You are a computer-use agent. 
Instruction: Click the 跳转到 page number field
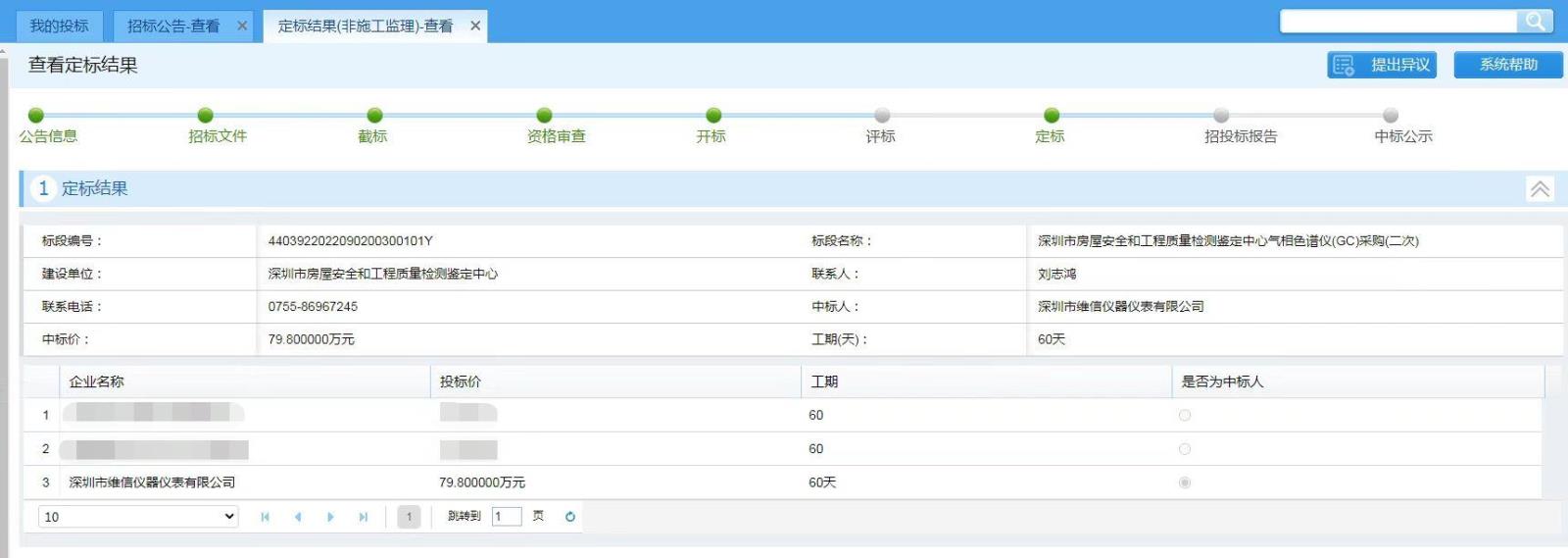pyautogui.click(x=506, y=517)
